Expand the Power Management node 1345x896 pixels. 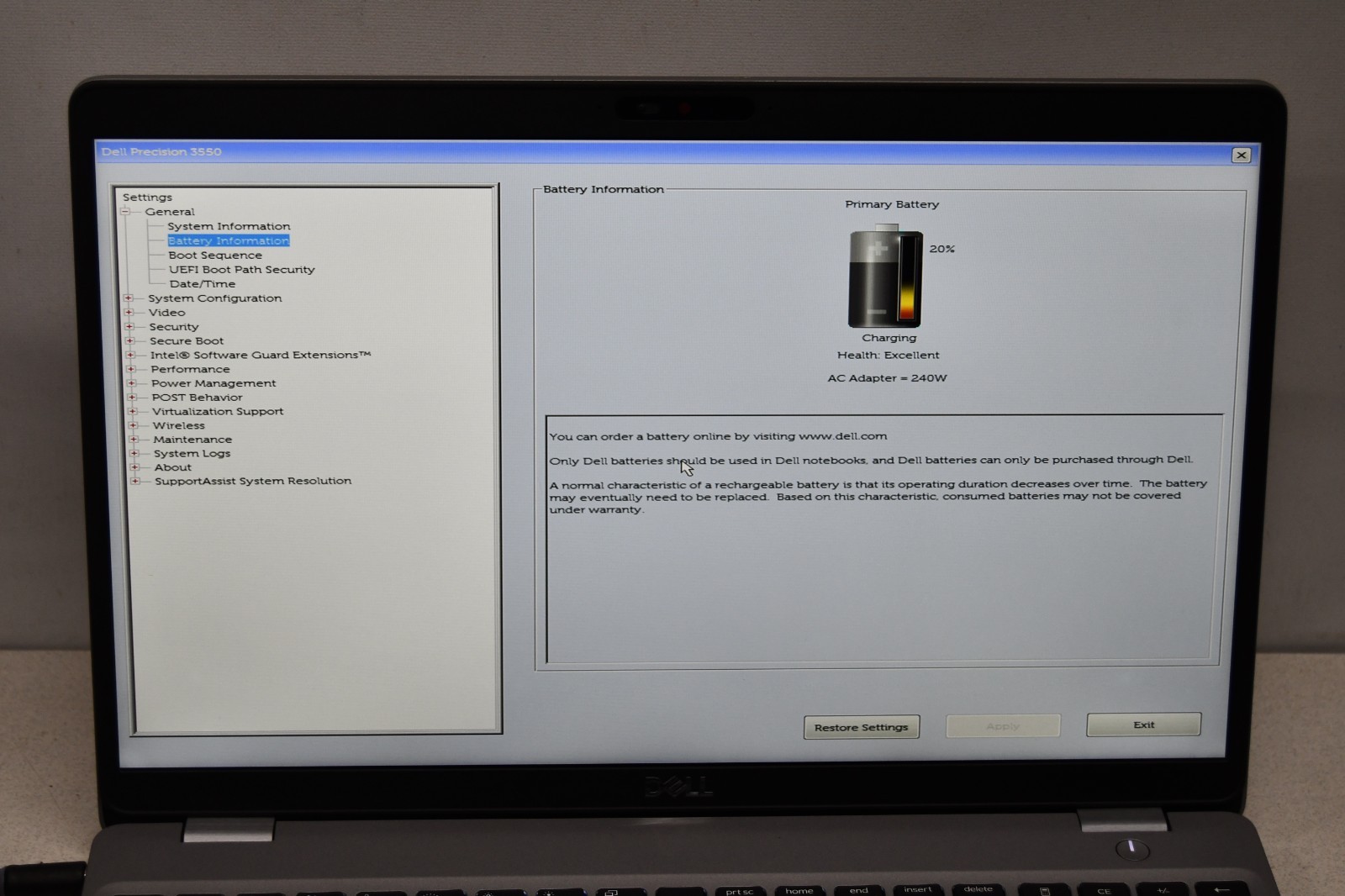(131, 383)
